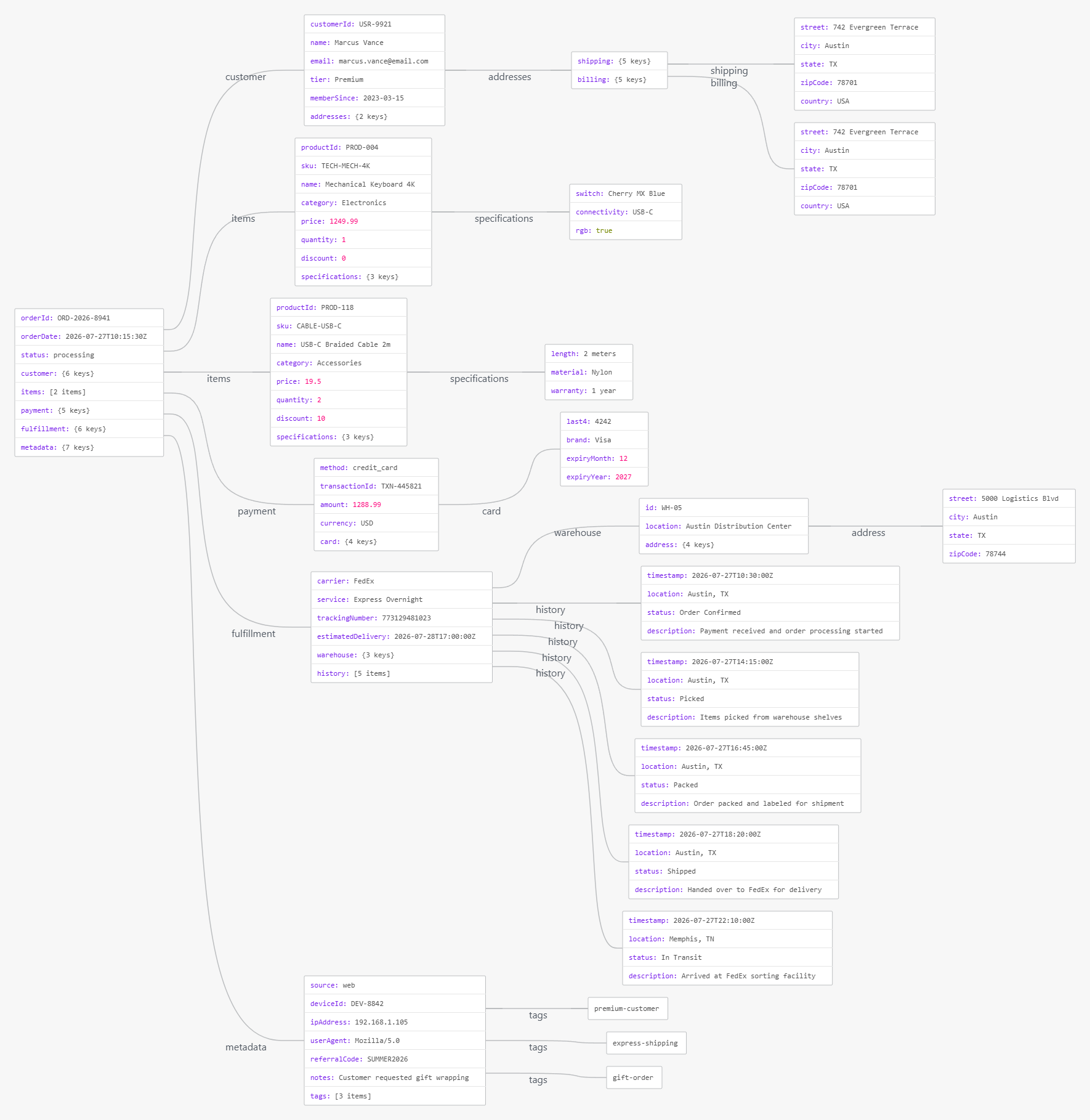Click carrier: FedEx row
Screen dimensions: 1090x1120
point(402,581)
